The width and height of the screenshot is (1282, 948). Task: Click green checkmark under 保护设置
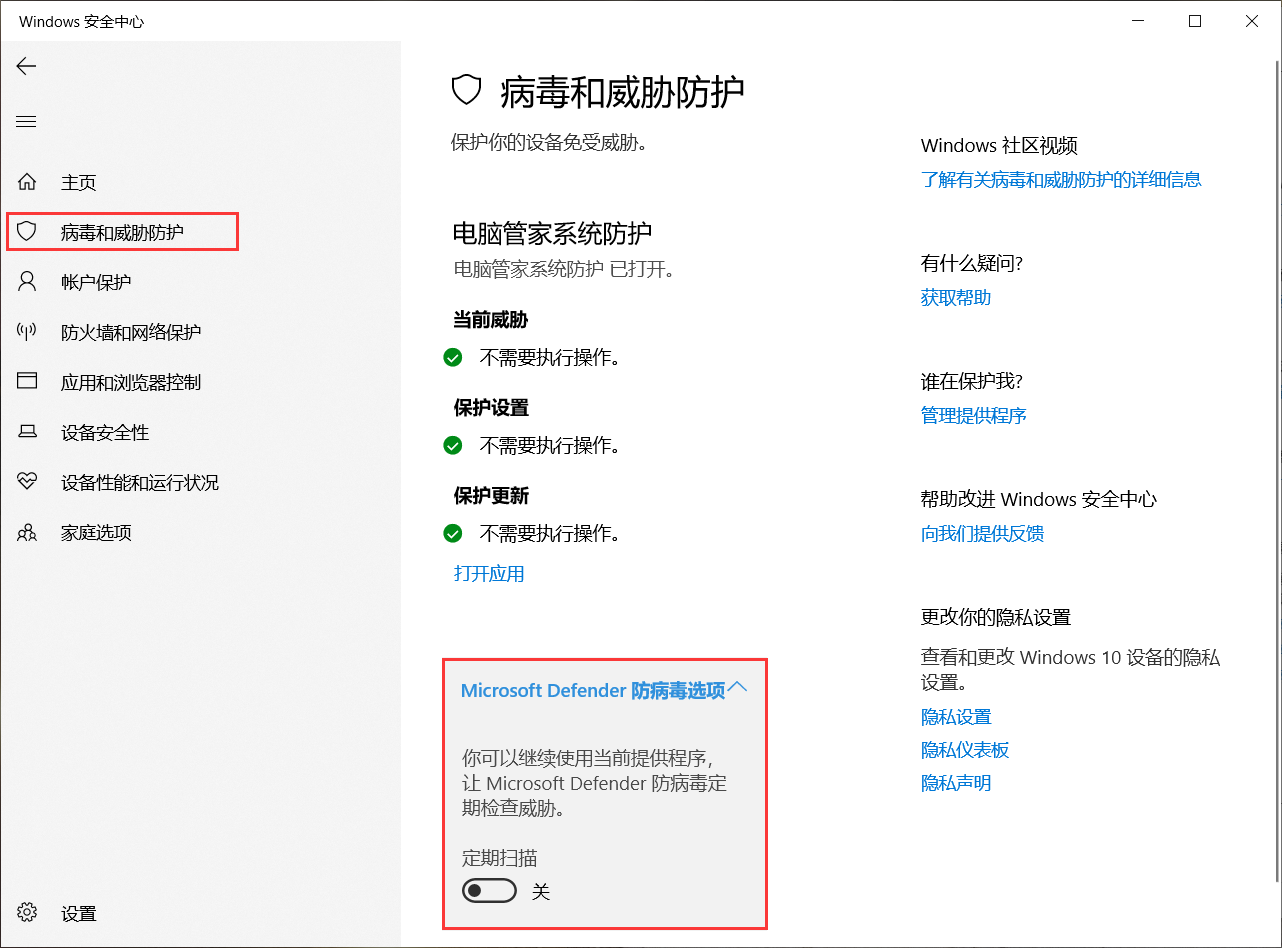click(x=453, y=445)
